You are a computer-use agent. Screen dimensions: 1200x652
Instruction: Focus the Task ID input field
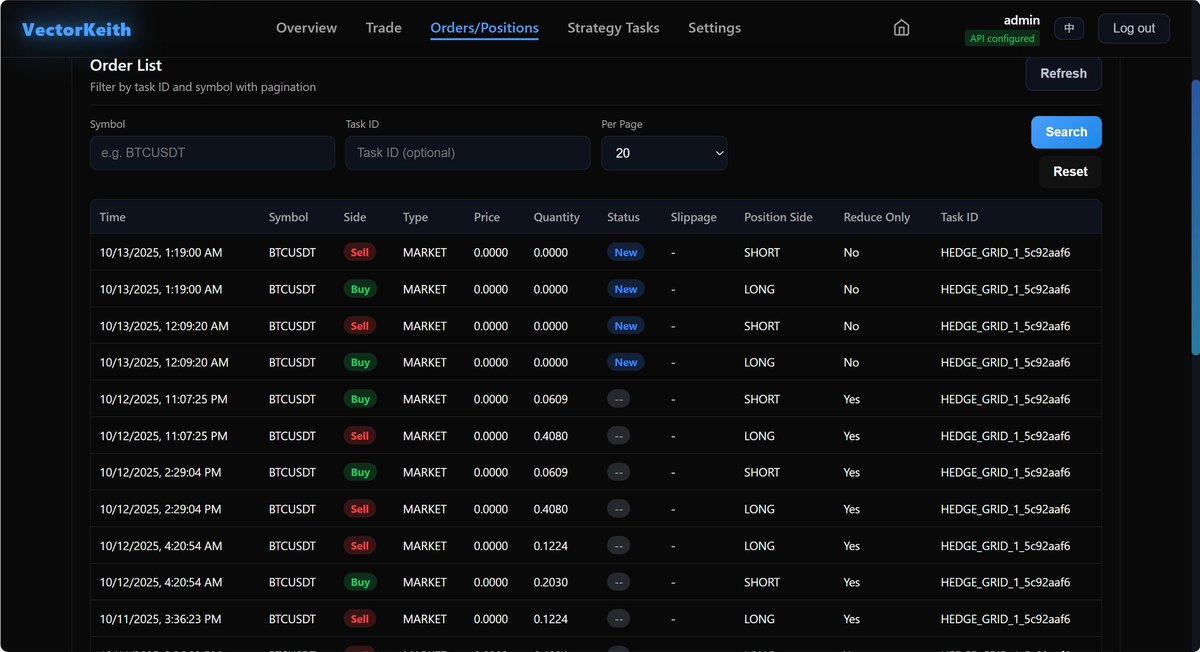[x=468, y=153]
